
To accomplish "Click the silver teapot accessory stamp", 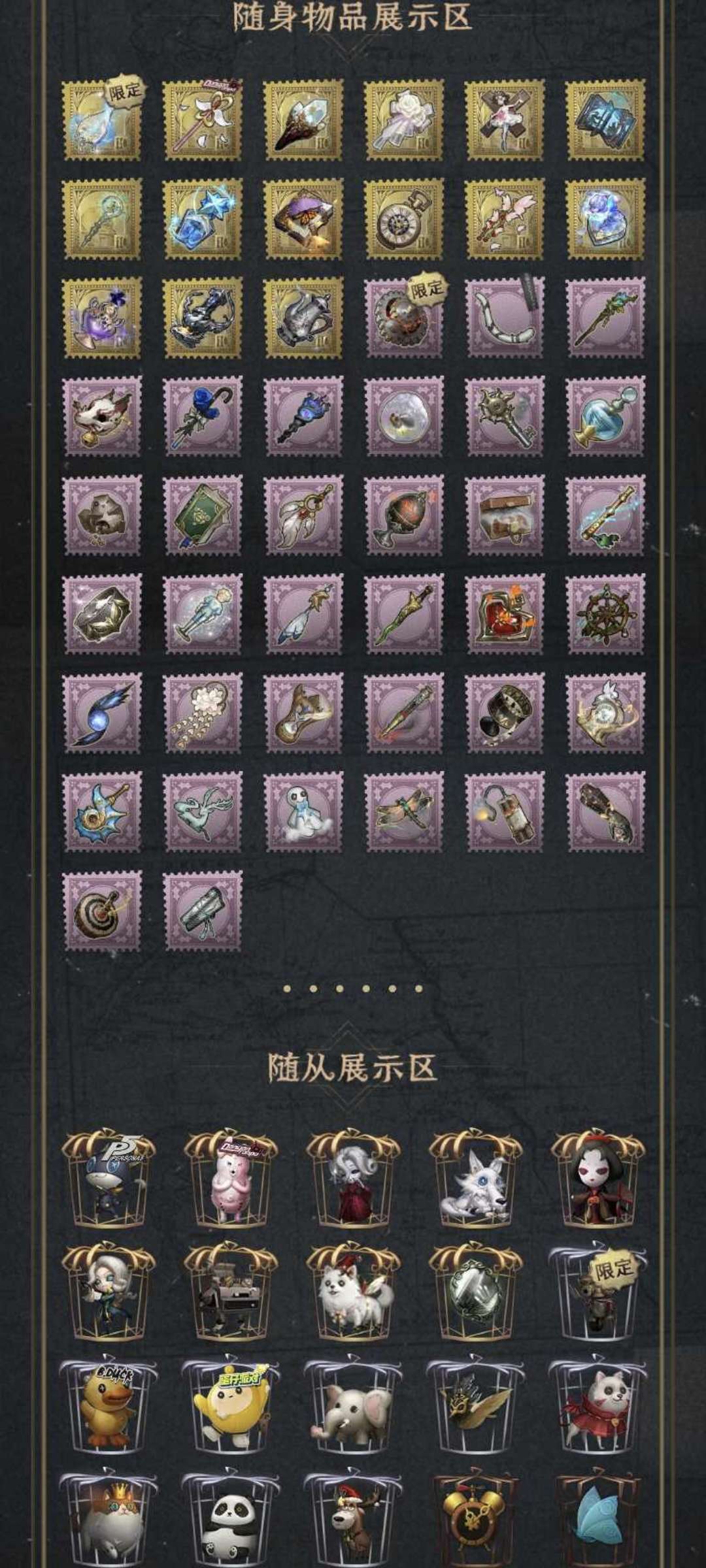I will coord(303,318).
